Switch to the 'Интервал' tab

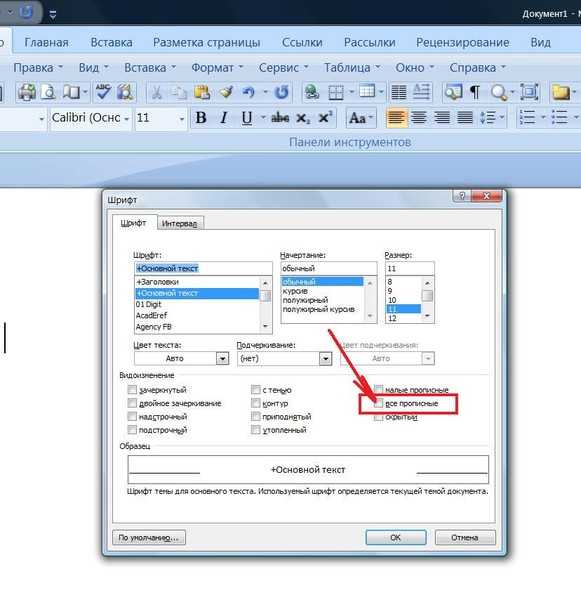[180, 223]
